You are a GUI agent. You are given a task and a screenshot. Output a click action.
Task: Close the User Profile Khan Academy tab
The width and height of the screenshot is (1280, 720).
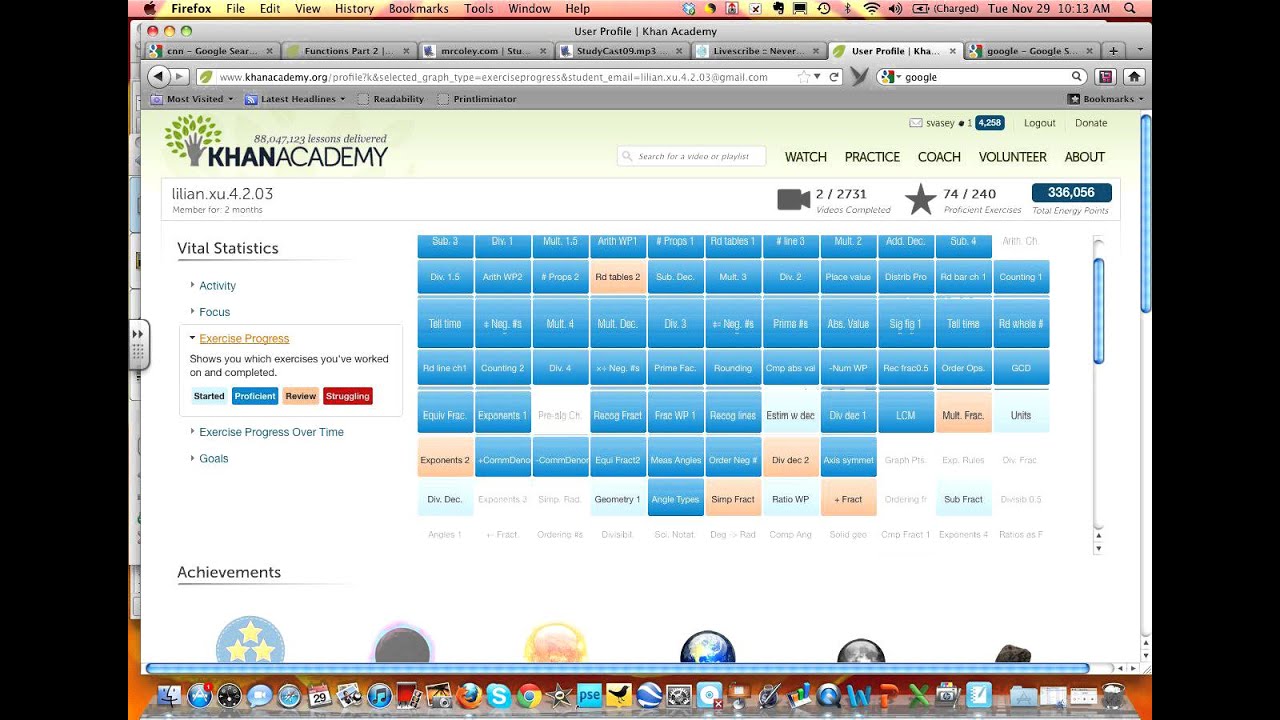pos(951,50)
